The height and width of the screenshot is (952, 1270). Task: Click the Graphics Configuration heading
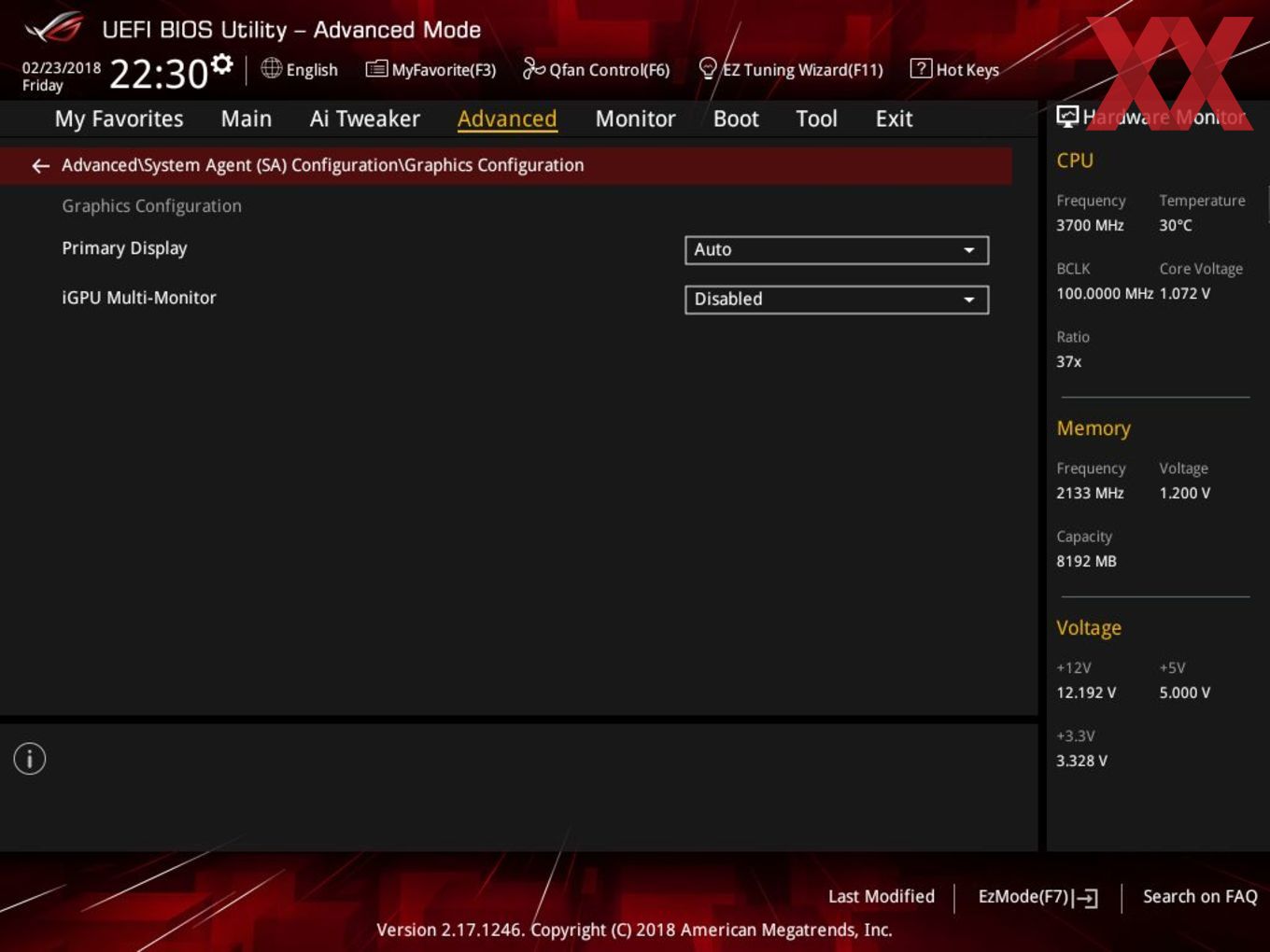click(151, 206)
